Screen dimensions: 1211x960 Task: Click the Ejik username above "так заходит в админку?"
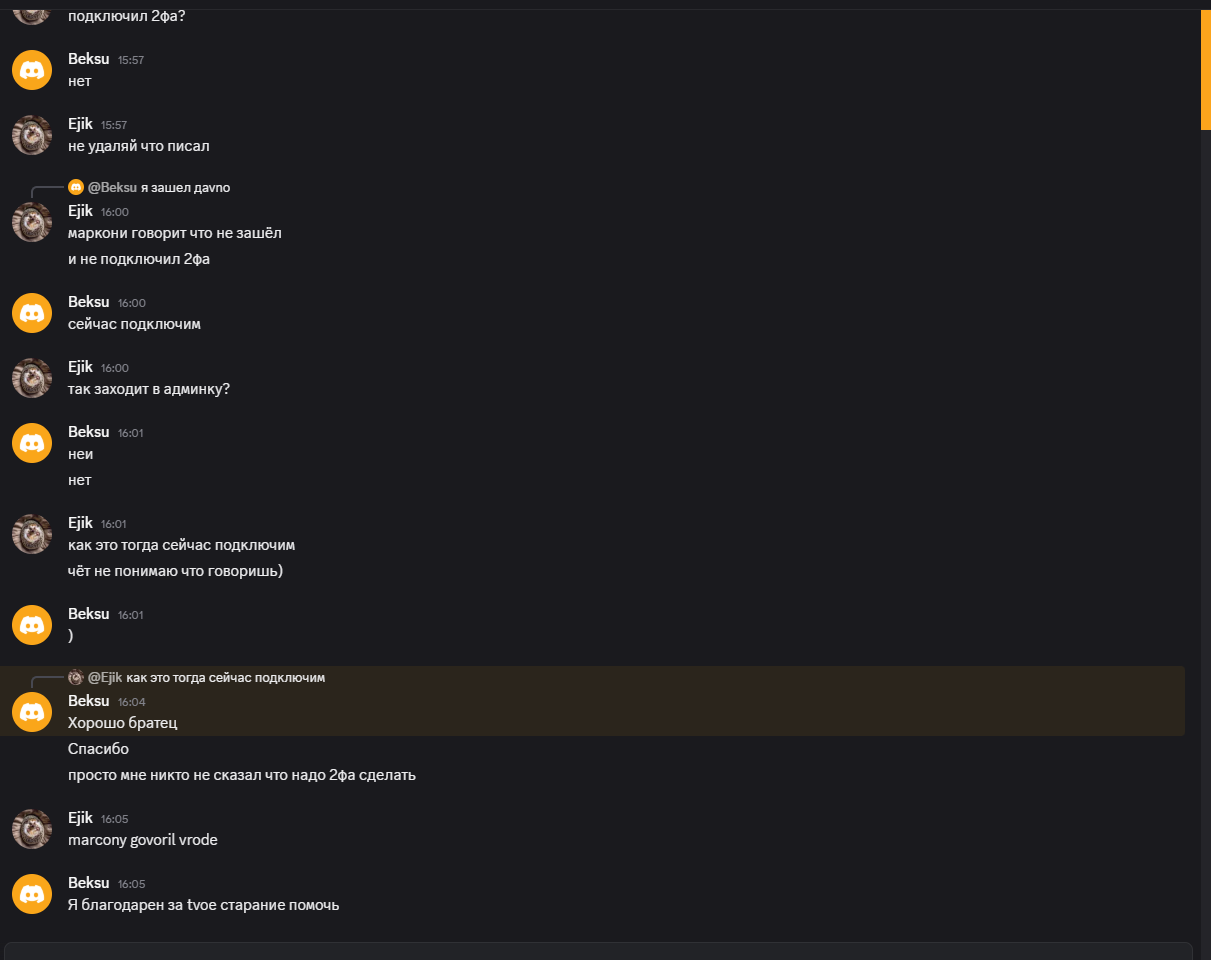coord(80,367)
